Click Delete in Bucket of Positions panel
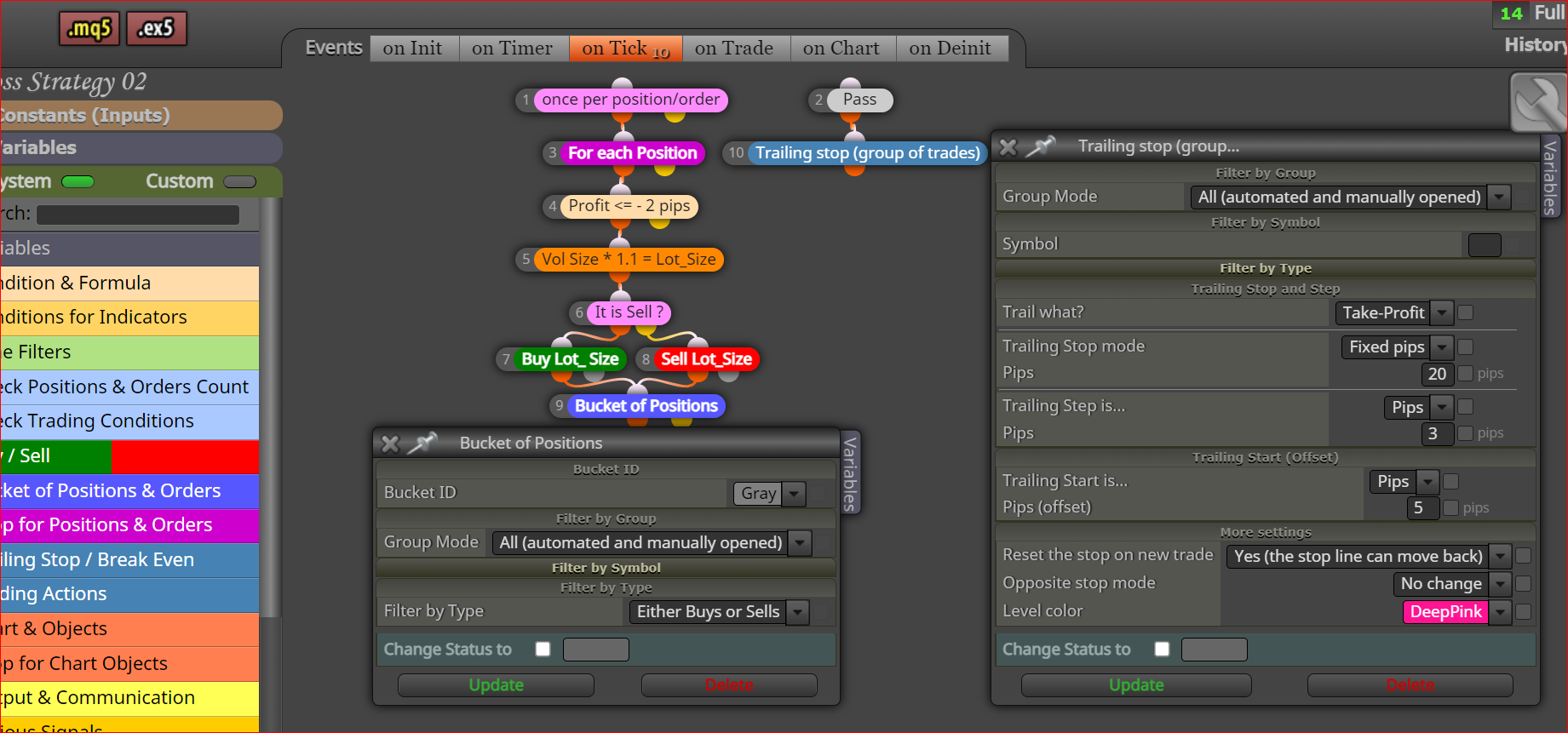 [x=729, y=685]
